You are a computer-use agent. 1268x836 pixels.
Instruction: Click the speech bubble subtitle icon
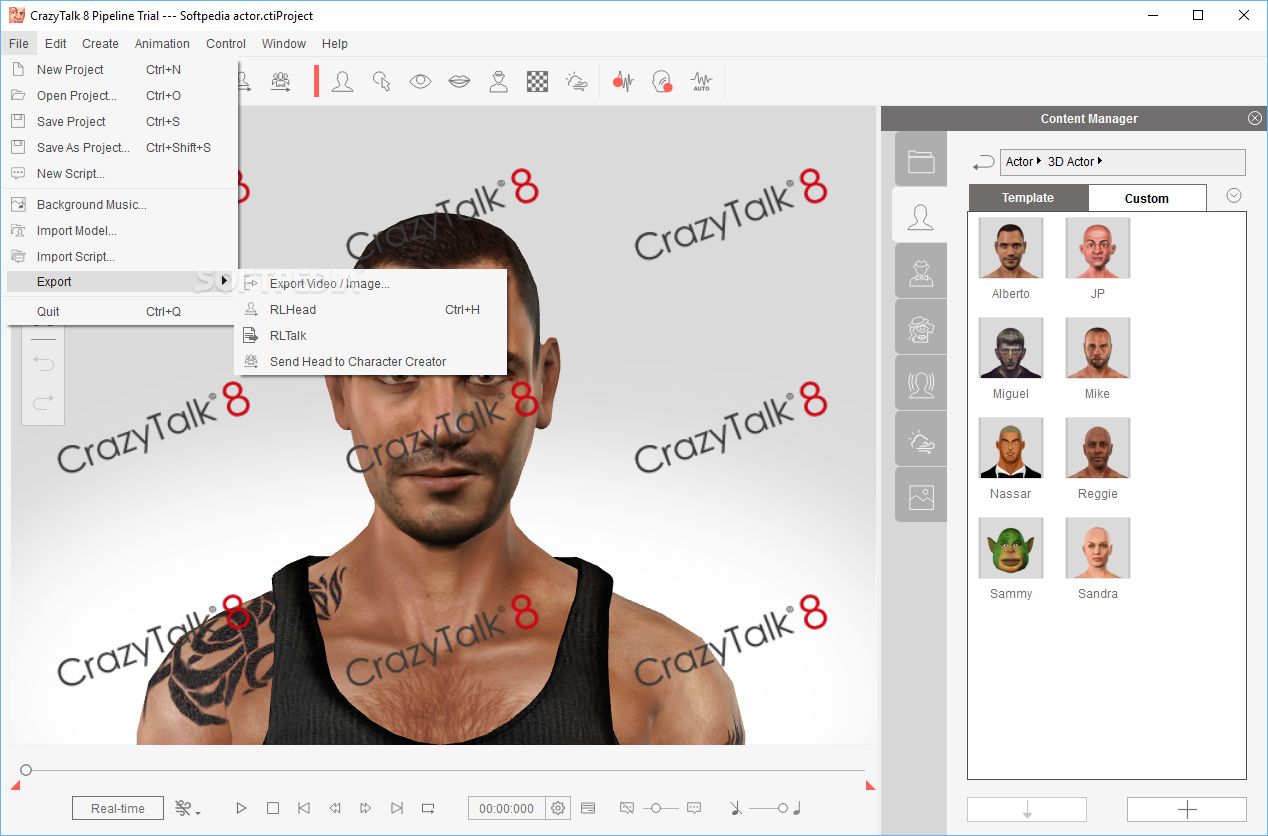click(x=694, y=808)
